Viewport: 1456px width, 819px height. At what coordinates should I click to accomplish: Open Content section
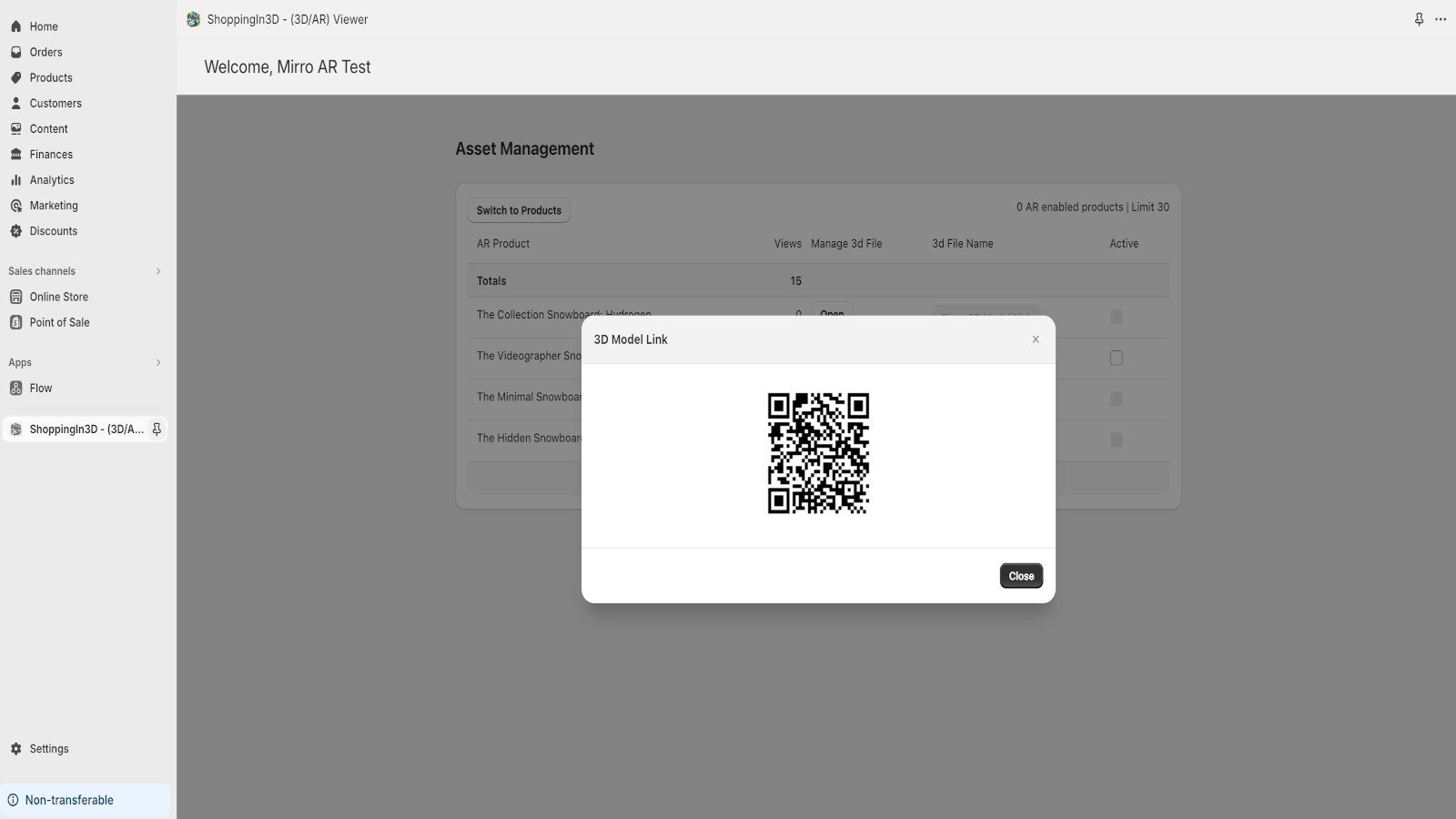pos(48,128)
